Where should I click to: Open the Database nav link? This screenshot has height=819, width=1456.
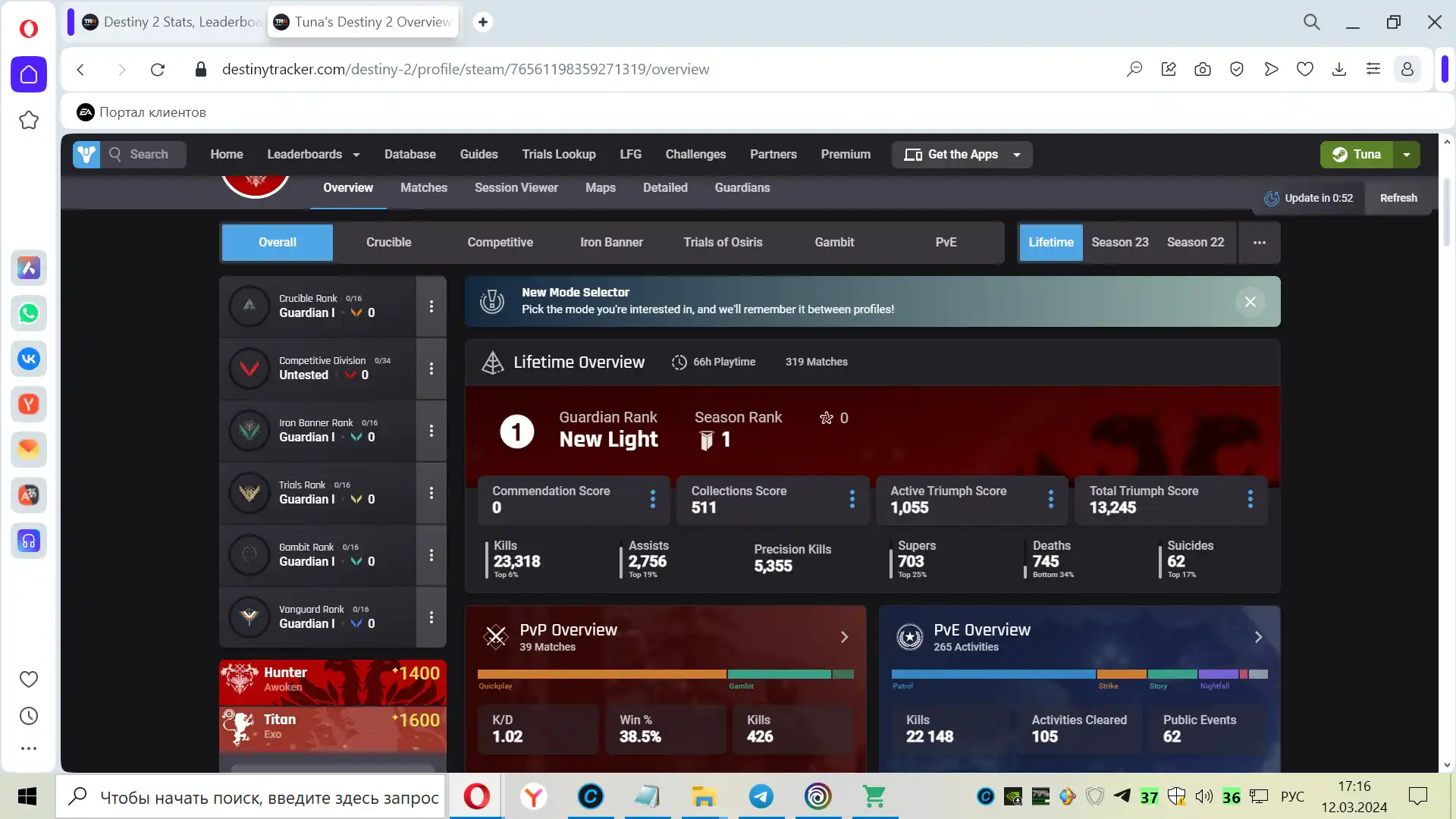(410, 155)
